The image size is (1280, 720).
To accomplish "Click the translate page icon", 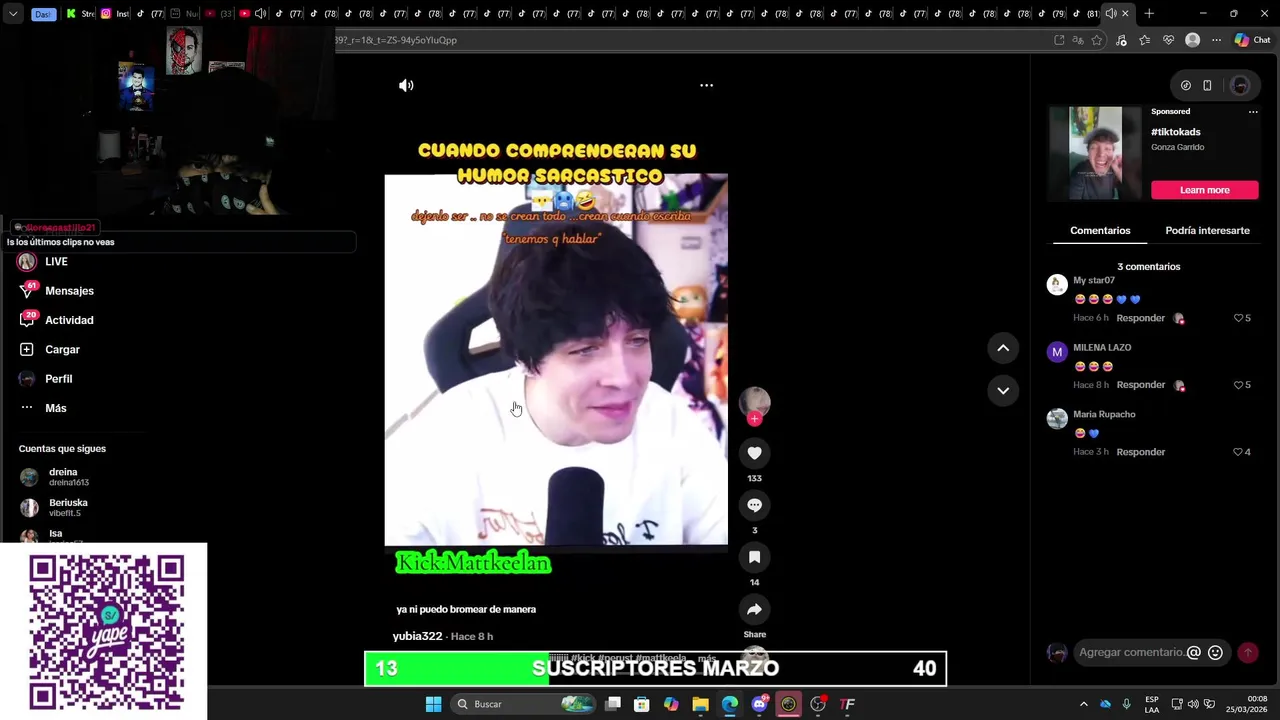I will point(1078,40).
